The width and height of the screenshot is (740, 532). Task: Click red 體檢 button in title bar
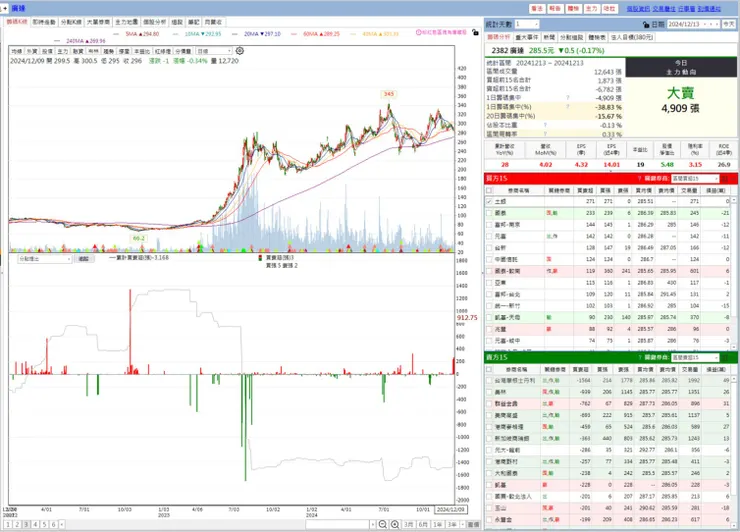pos(573,8)
